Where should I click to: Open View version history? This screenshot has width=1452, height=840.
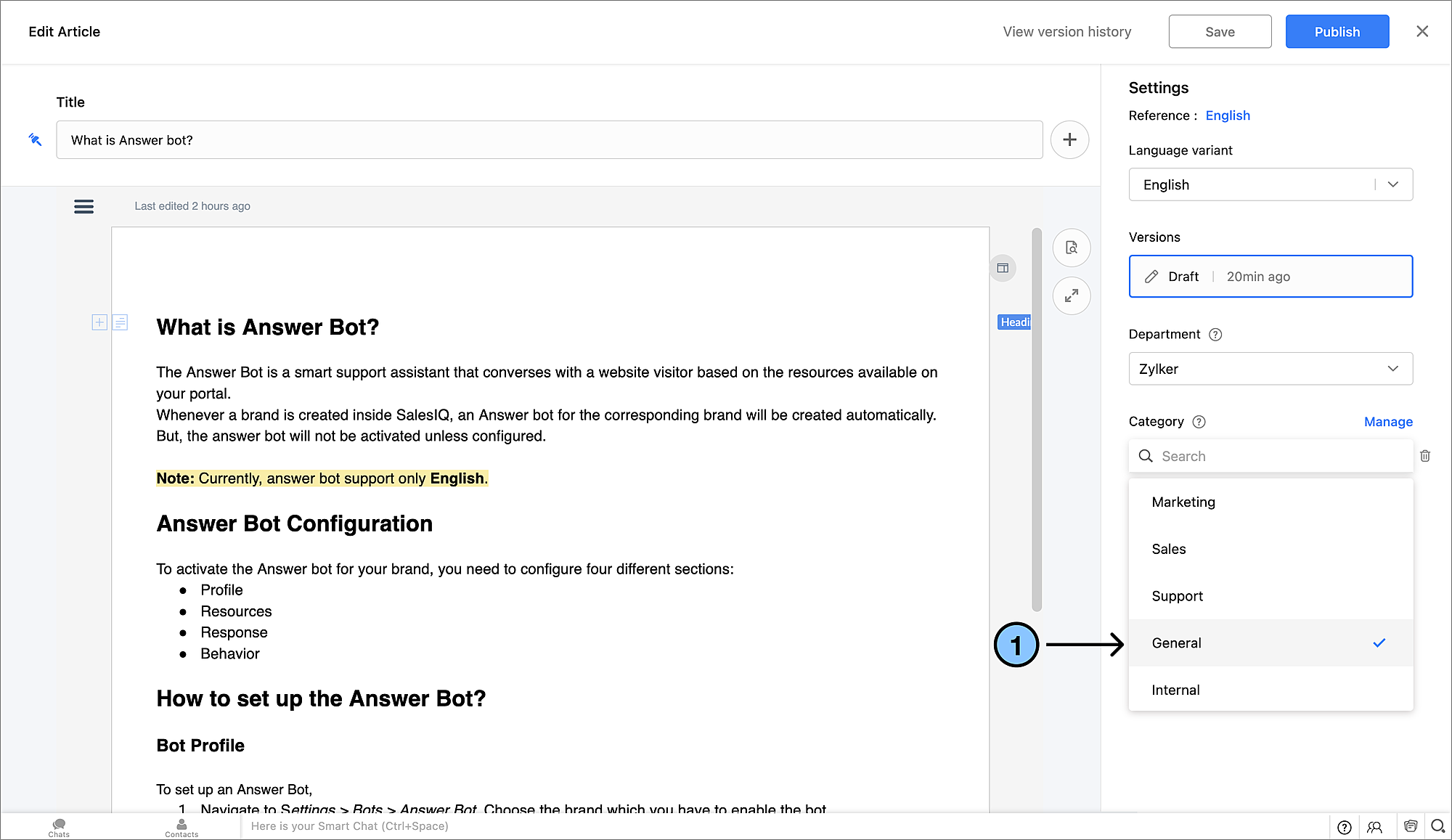pyautogui.click(x=1066, y=32)
